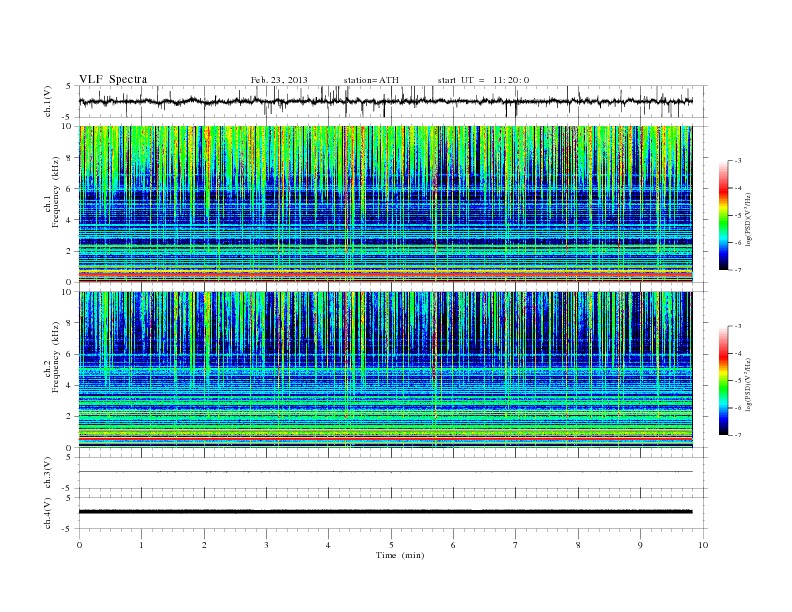Click the time axis tick label '10'
The width and height of the screenshot is (792, 612).
point(703,545)
